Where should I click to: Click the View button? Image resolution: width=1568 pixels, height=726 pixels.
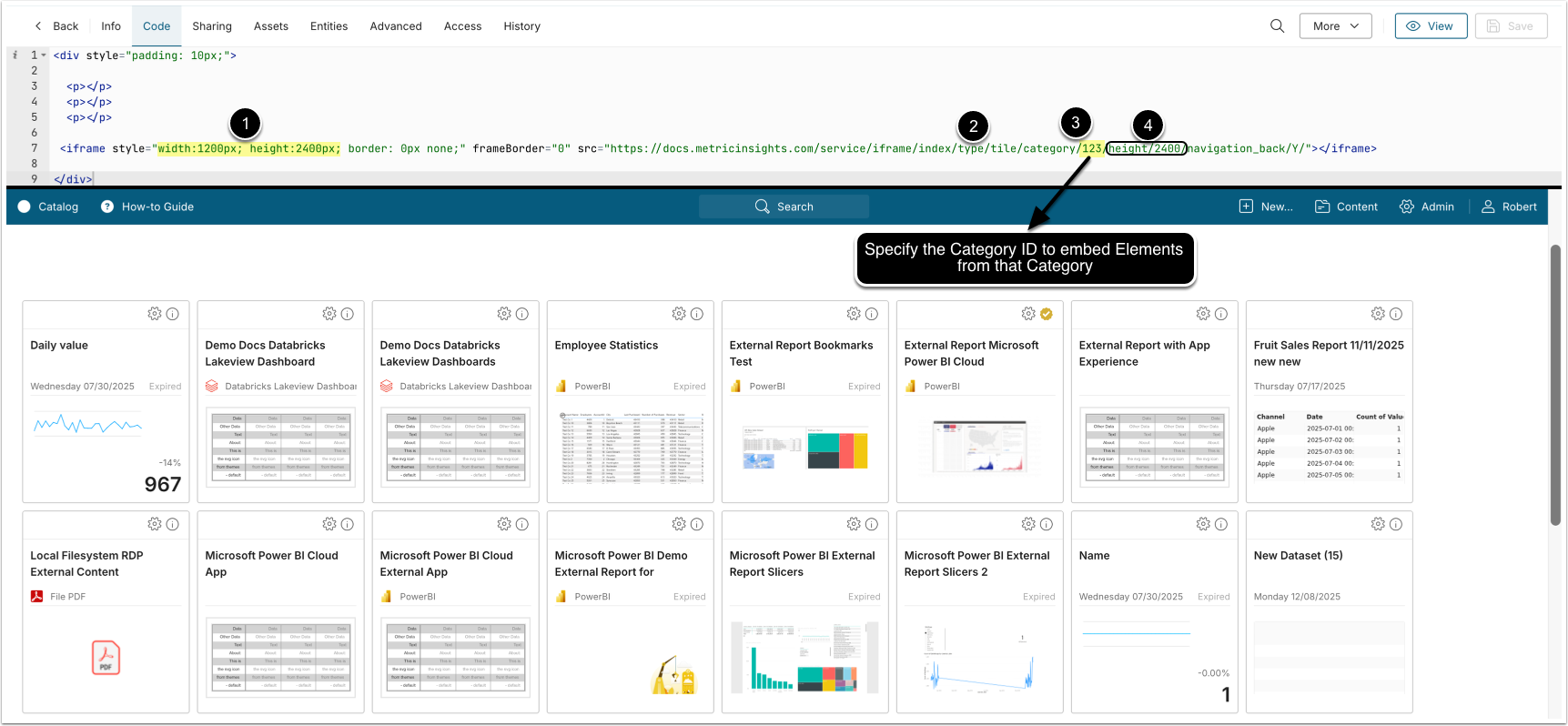click(x=1431, y=26)
